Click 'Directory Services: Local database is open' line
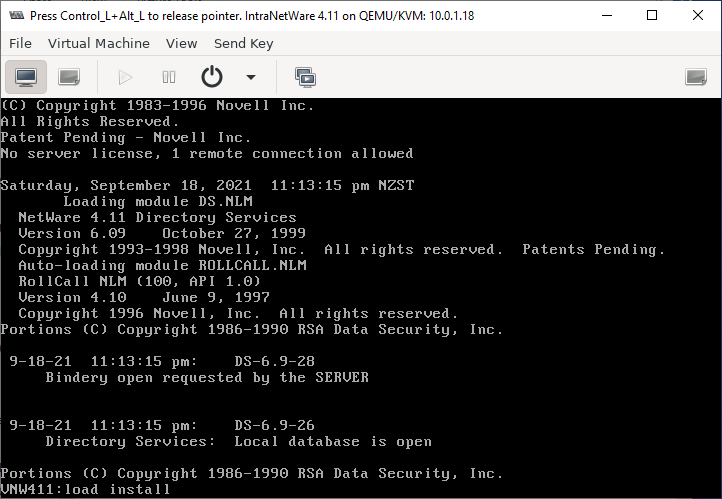 point(239,441)
